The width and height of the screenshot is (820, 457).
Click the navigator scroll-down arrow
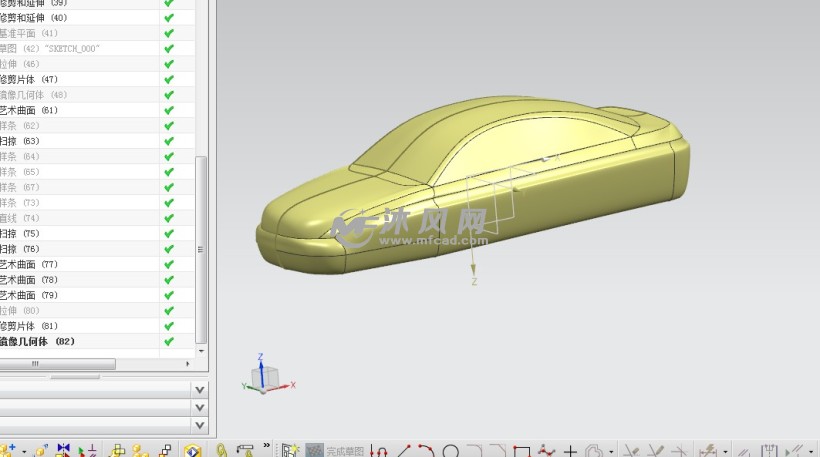pyautogui.click(x=201, y=351)
